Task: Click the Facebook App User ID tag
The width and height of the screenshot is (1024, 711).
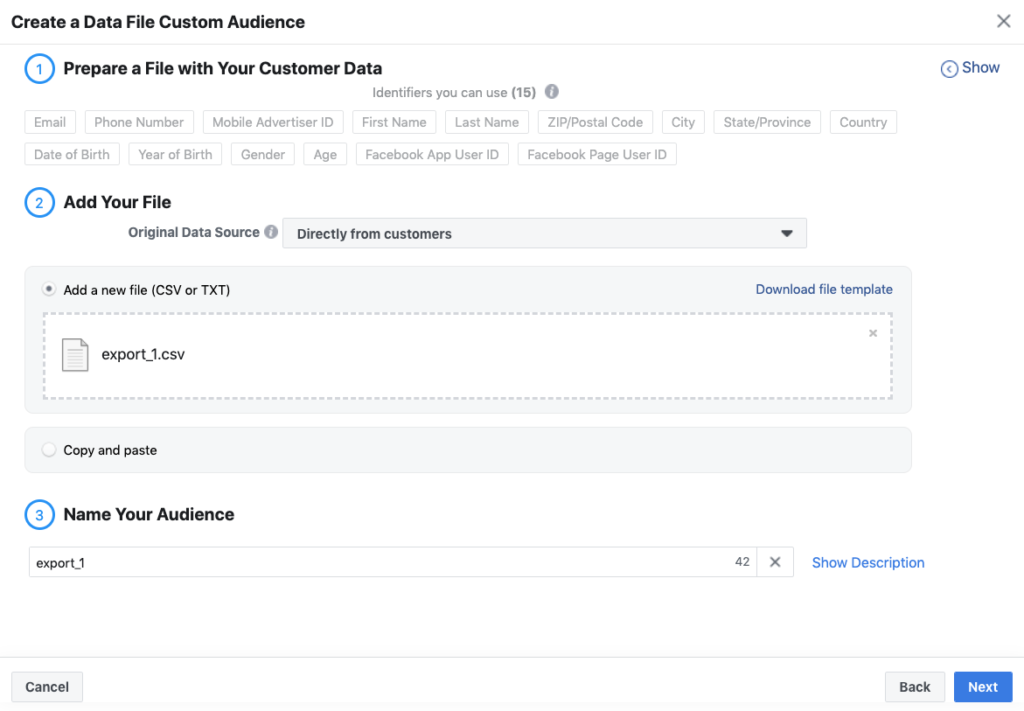Action: click(x=432, y=155)
